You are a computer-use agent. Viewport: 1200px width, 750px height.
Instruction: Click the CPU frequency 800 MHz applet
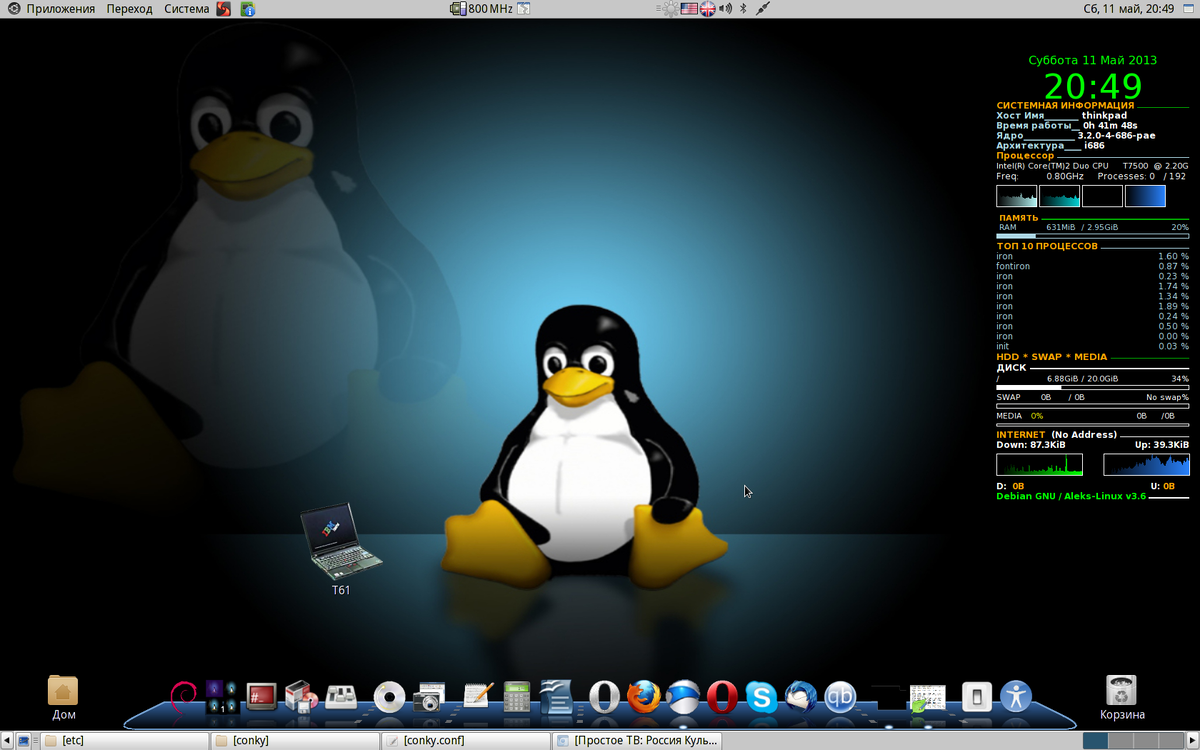482,9
